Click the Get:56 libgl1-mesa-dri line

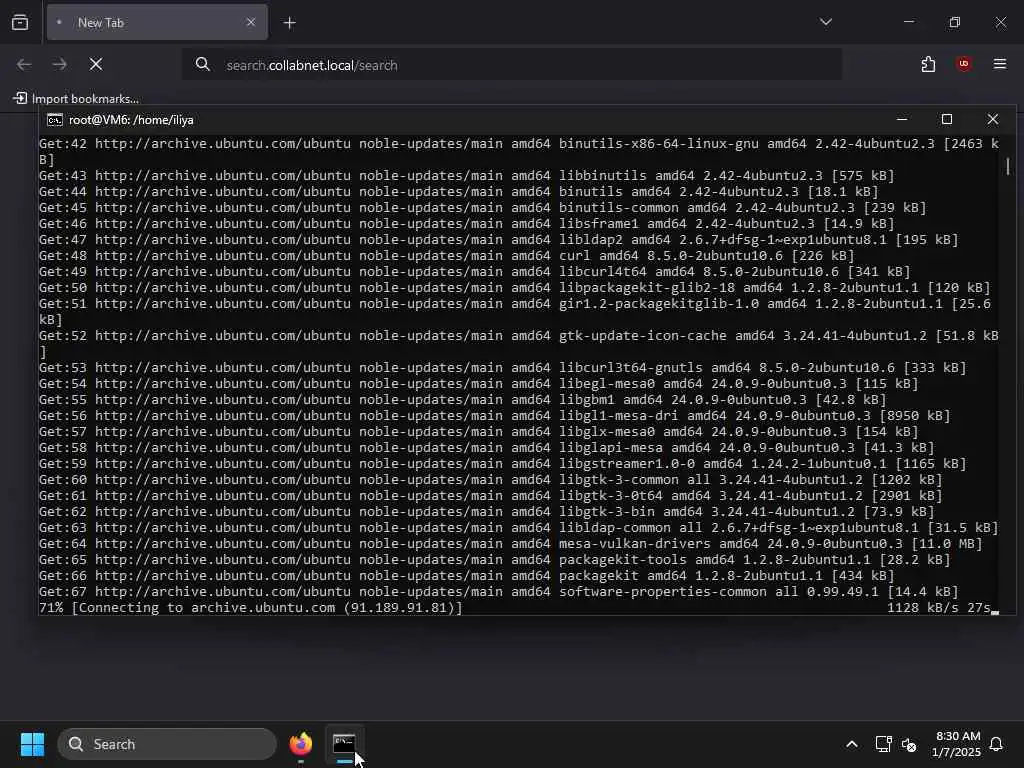(494, 415)
